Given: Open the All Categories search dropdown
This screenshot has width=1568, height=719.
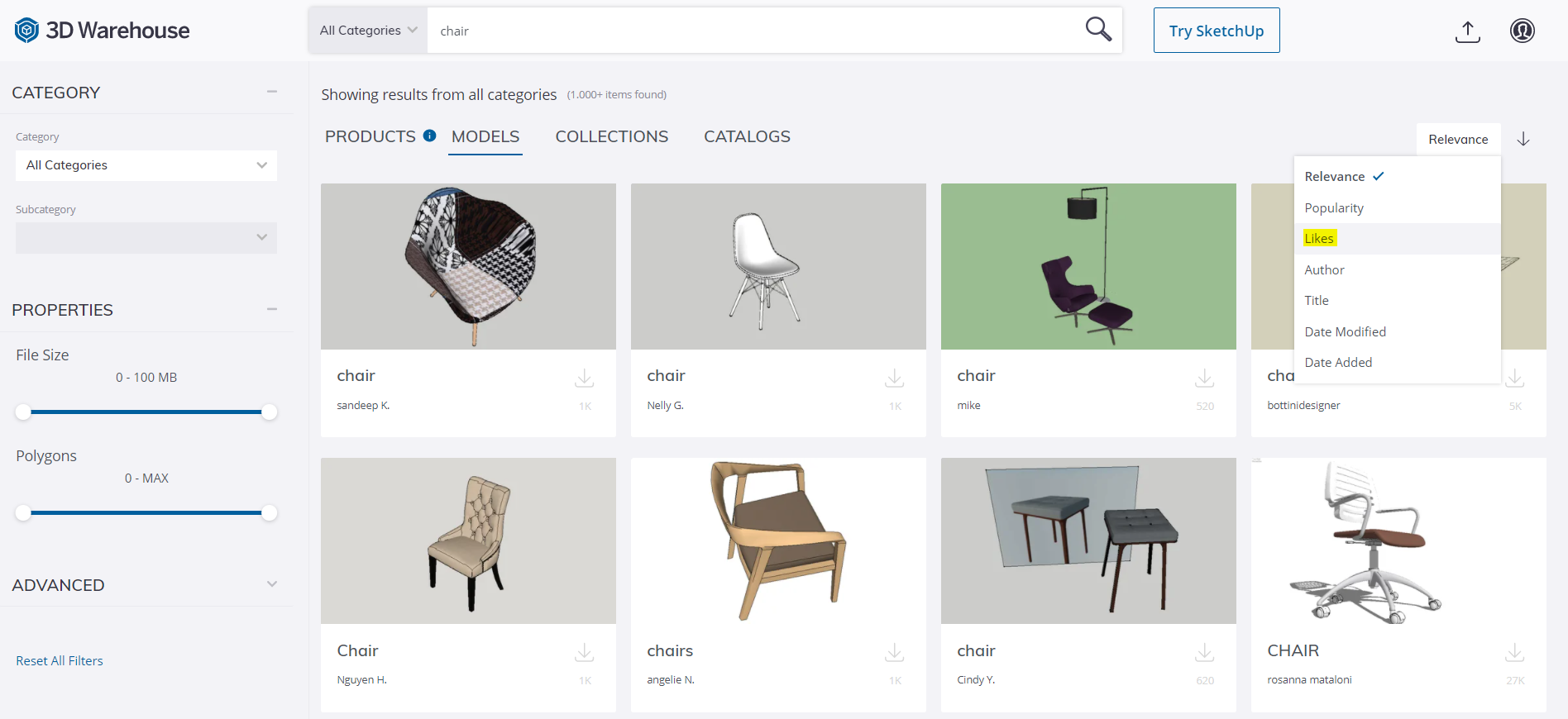Looking at the screenshot, I should coord(368,31).
